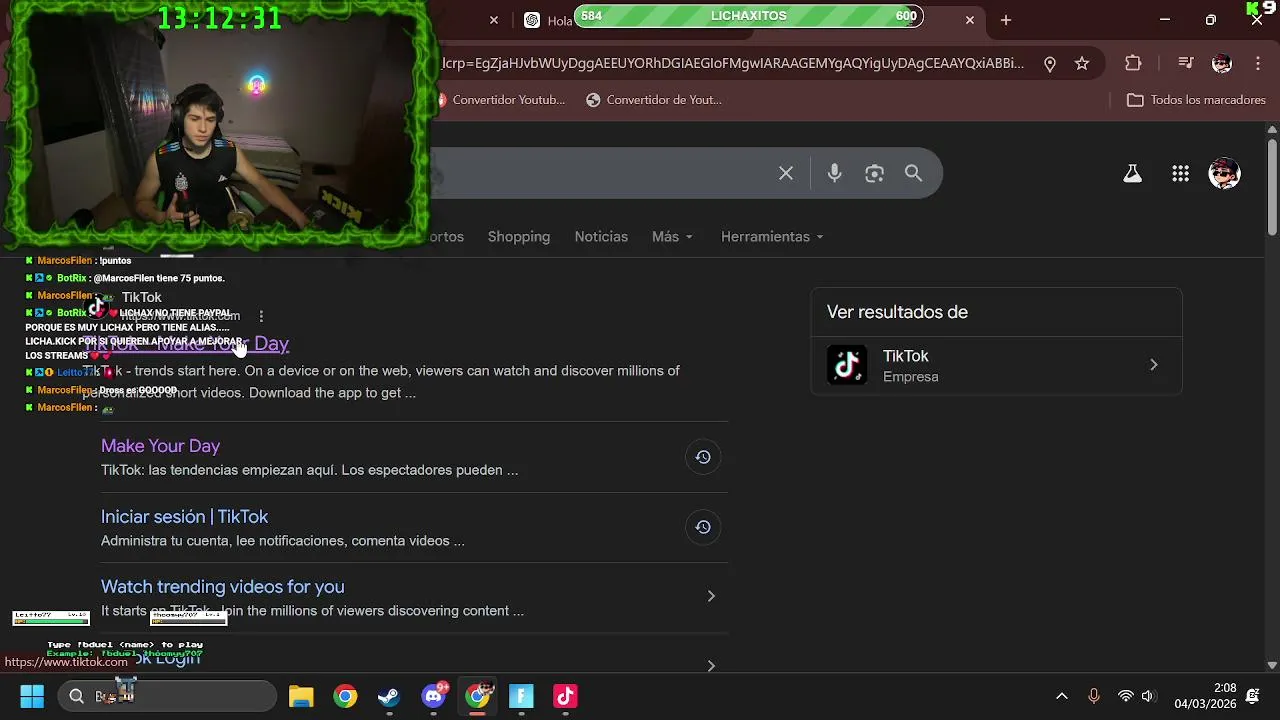Open the ChatGPT 'Hola' browser tab

(548, 20)
